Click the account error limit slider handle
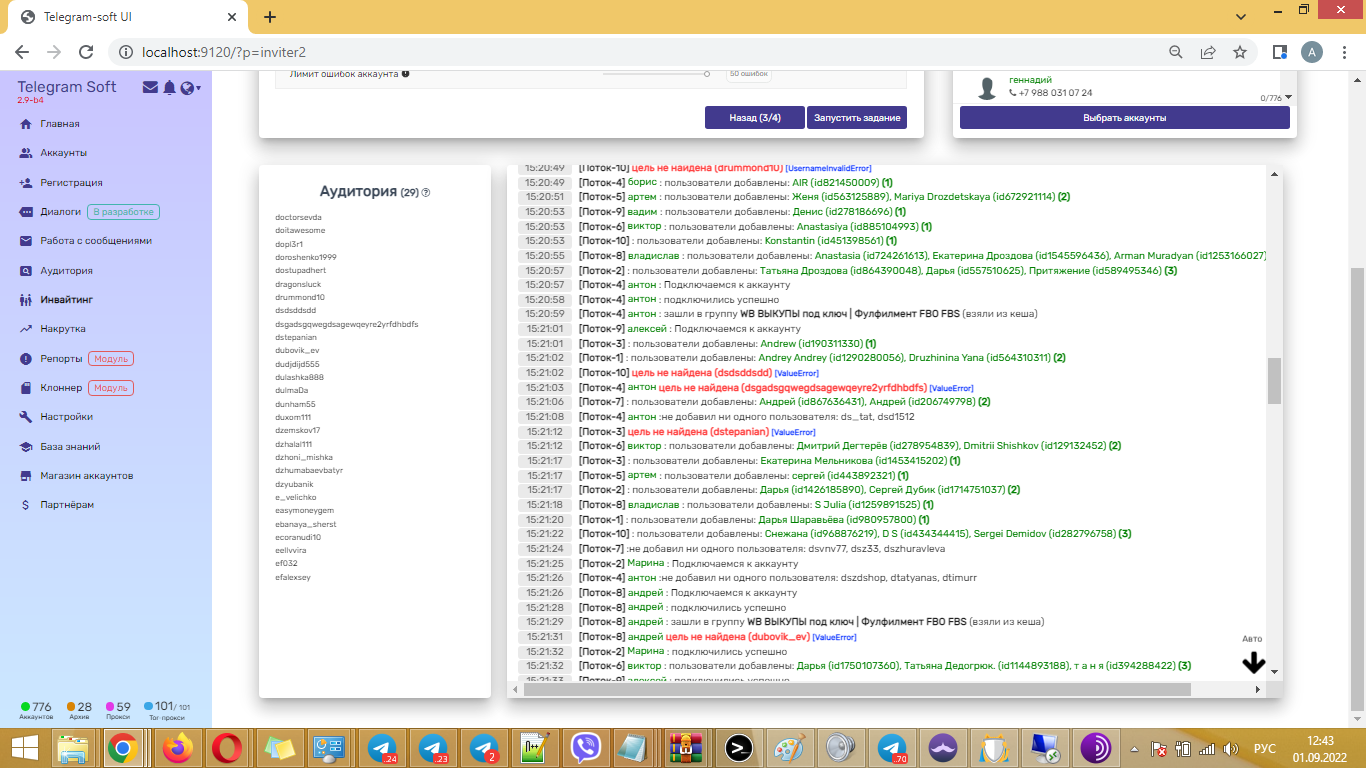 point(707,74)
